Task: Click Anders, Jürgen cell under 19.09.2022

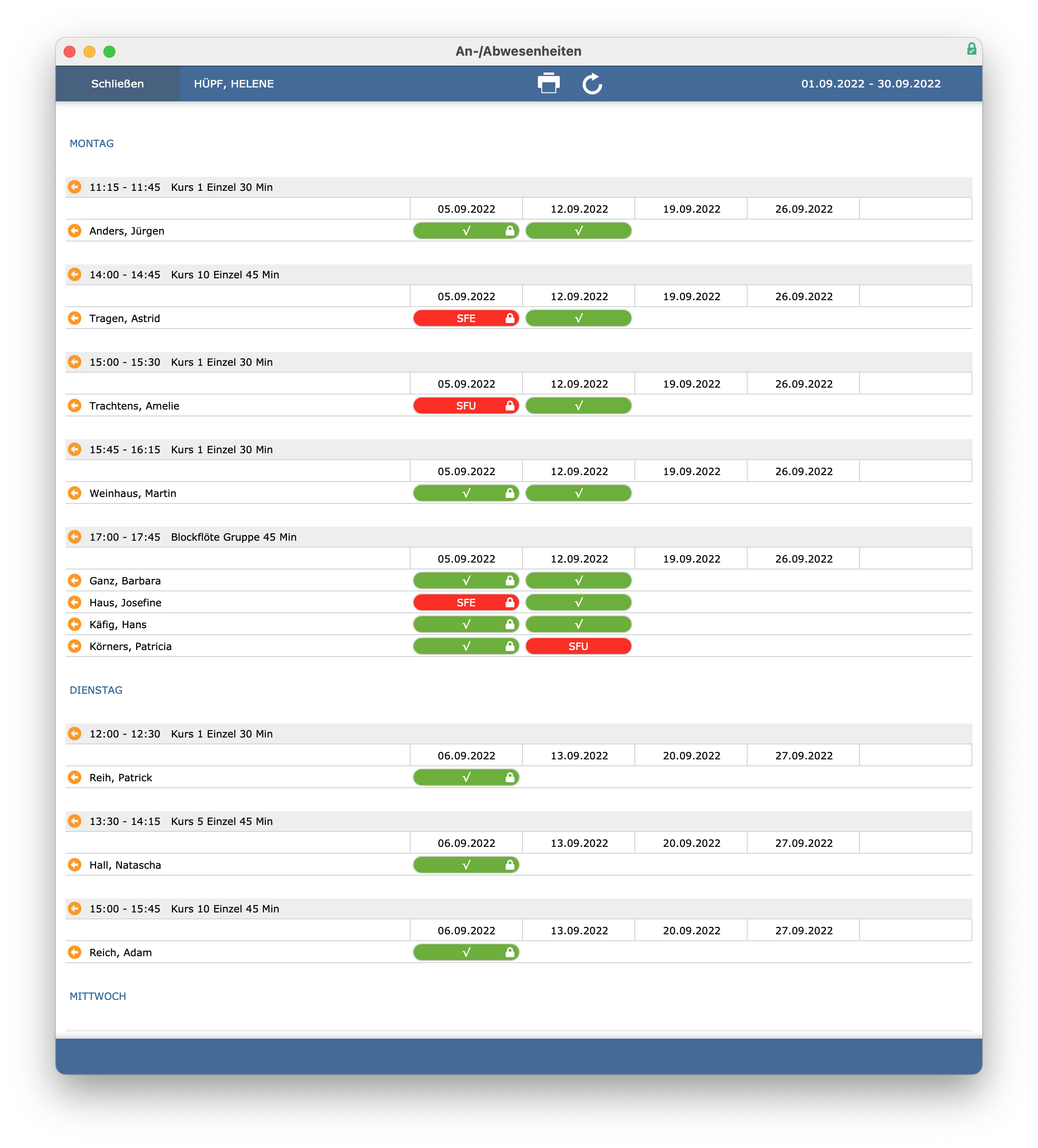Action: [x=691, y=231]
